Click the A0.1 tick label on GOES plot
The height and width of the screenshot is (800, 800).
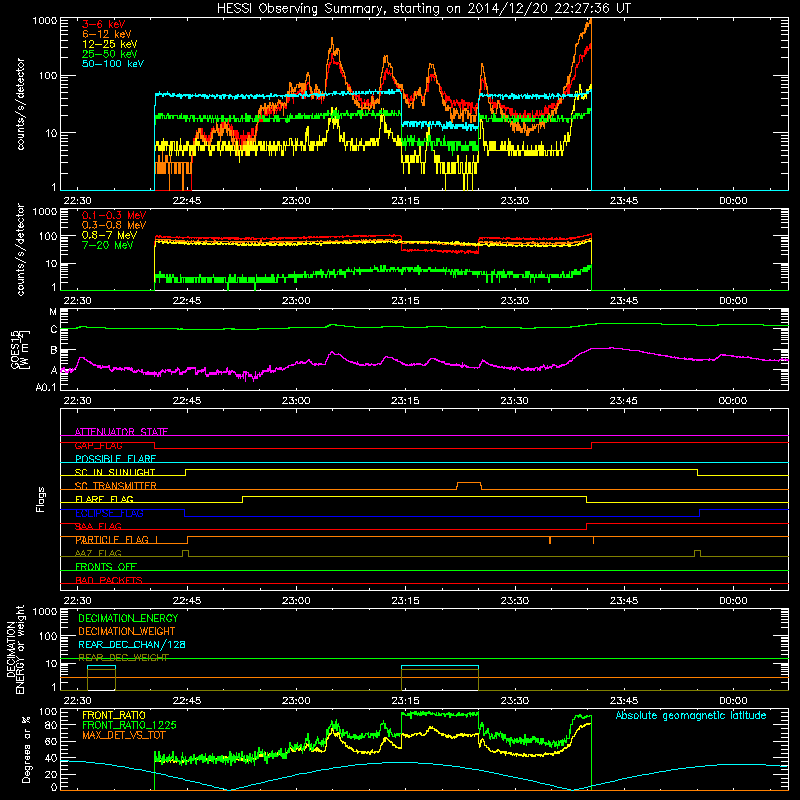(46, 387)
